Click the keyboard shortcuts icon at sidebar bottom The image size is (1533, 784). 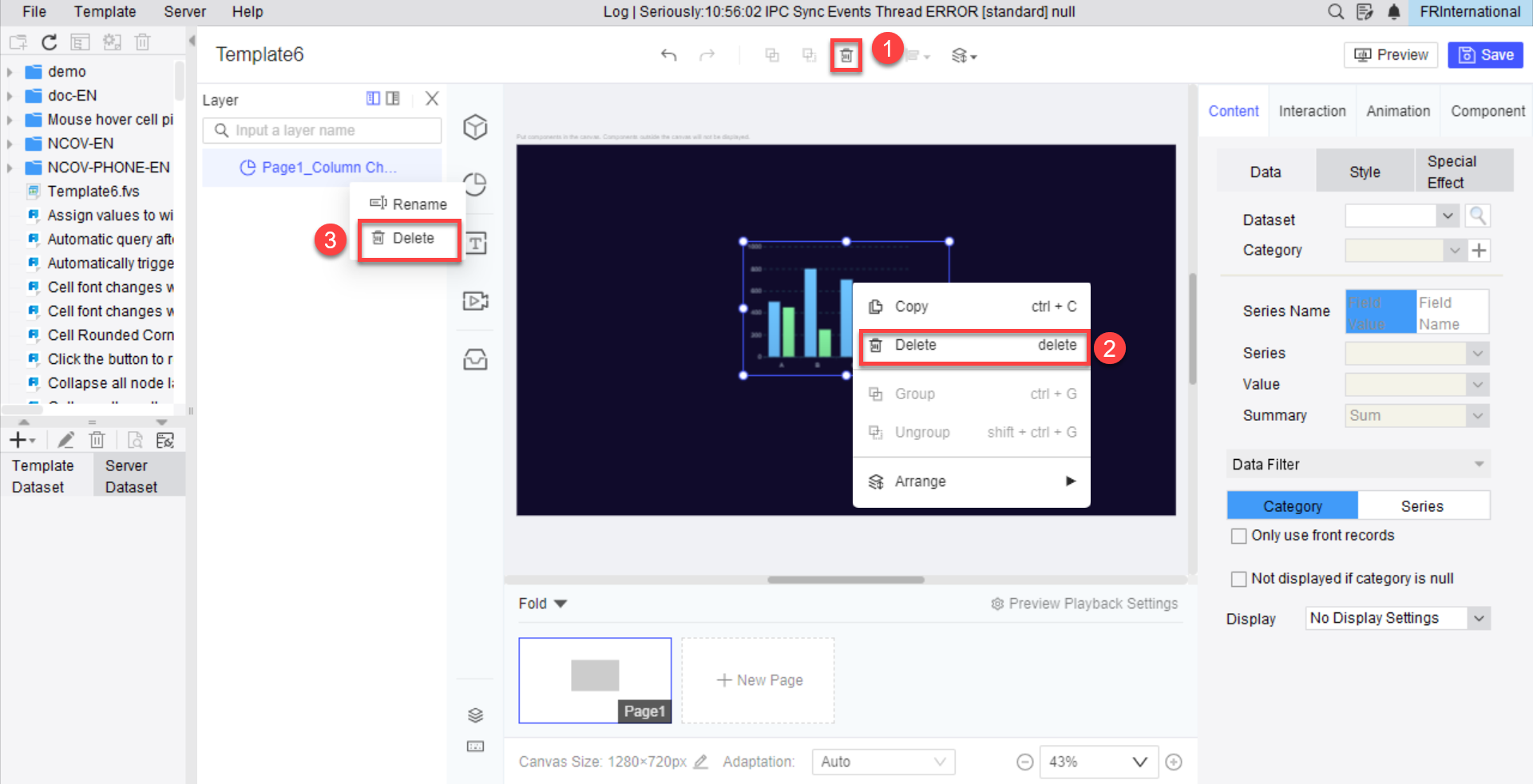click(x=475, y=746)
